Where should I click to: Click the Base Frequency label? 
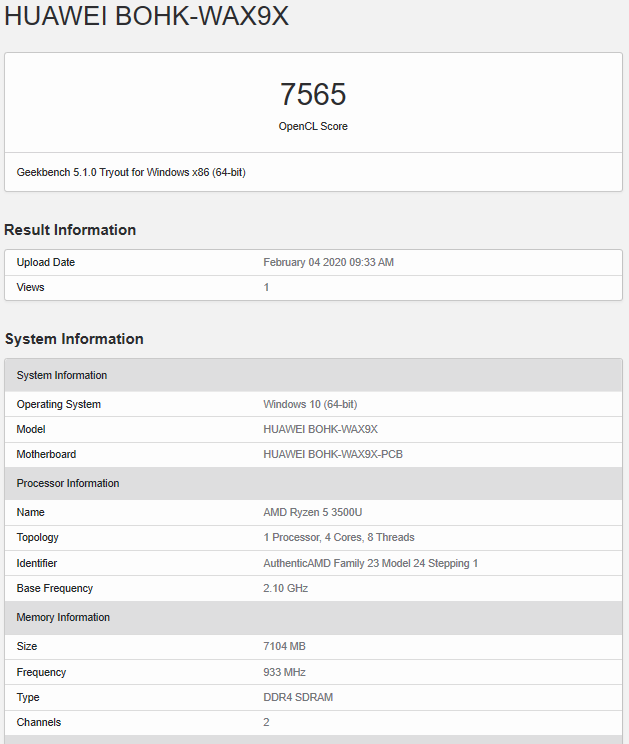pos(55,588)
